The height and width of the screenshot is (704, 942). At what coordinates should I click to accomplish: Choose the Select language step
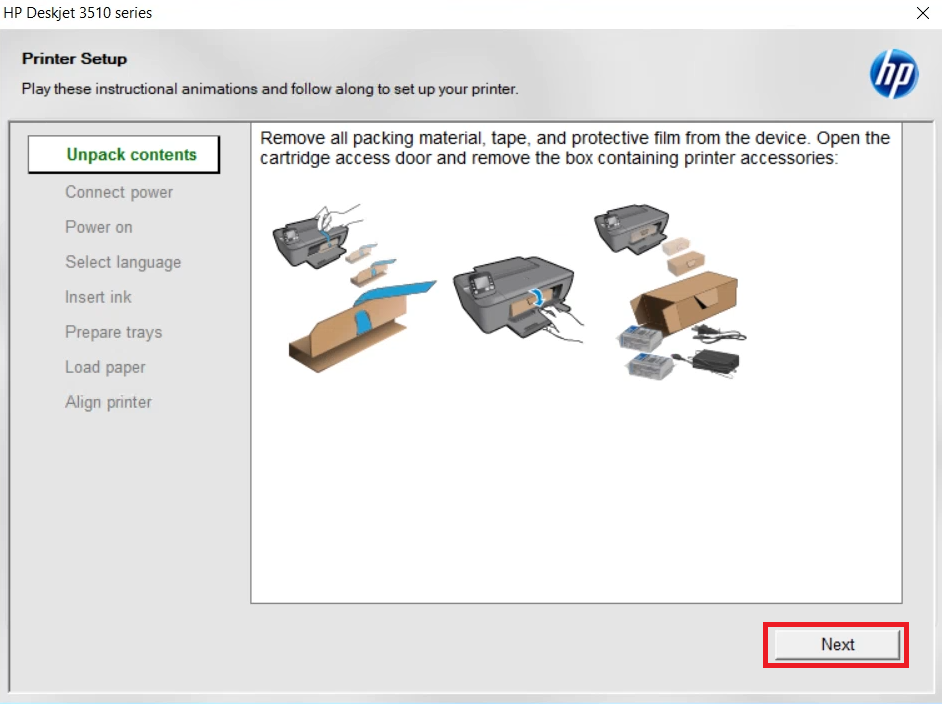pyautogui.click(x=123, y=262)
